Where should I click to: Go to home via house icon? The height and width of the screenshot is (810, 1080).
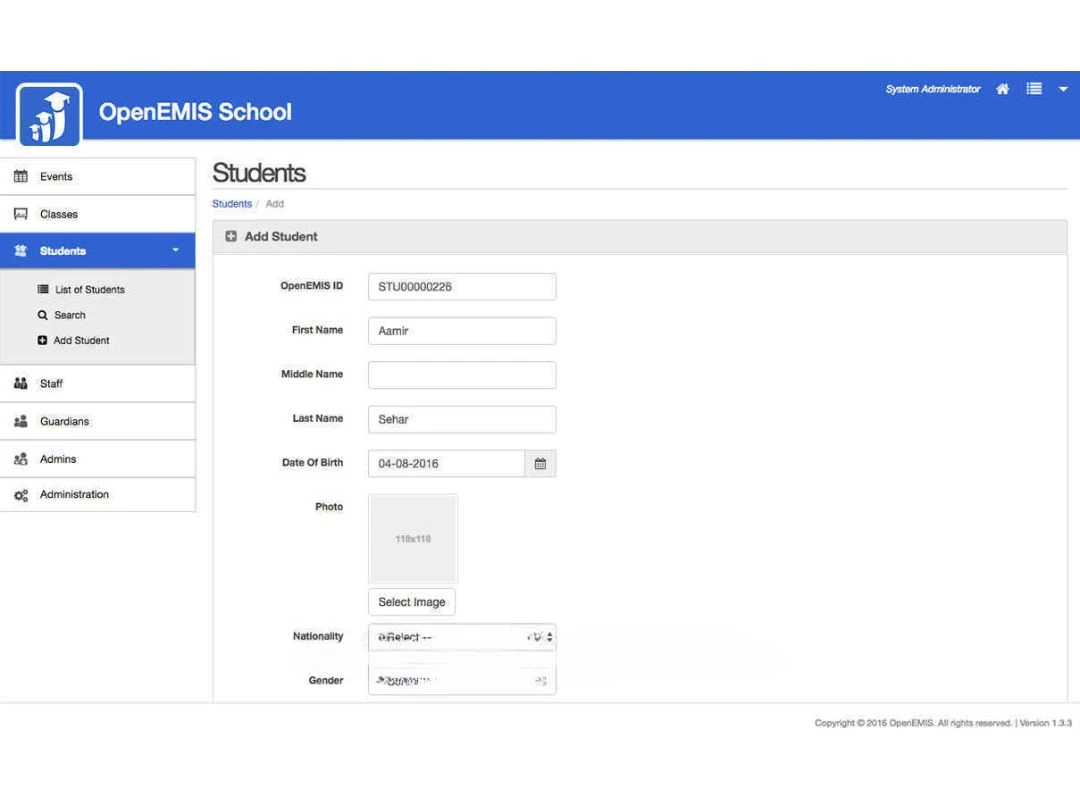(1002, 89)
